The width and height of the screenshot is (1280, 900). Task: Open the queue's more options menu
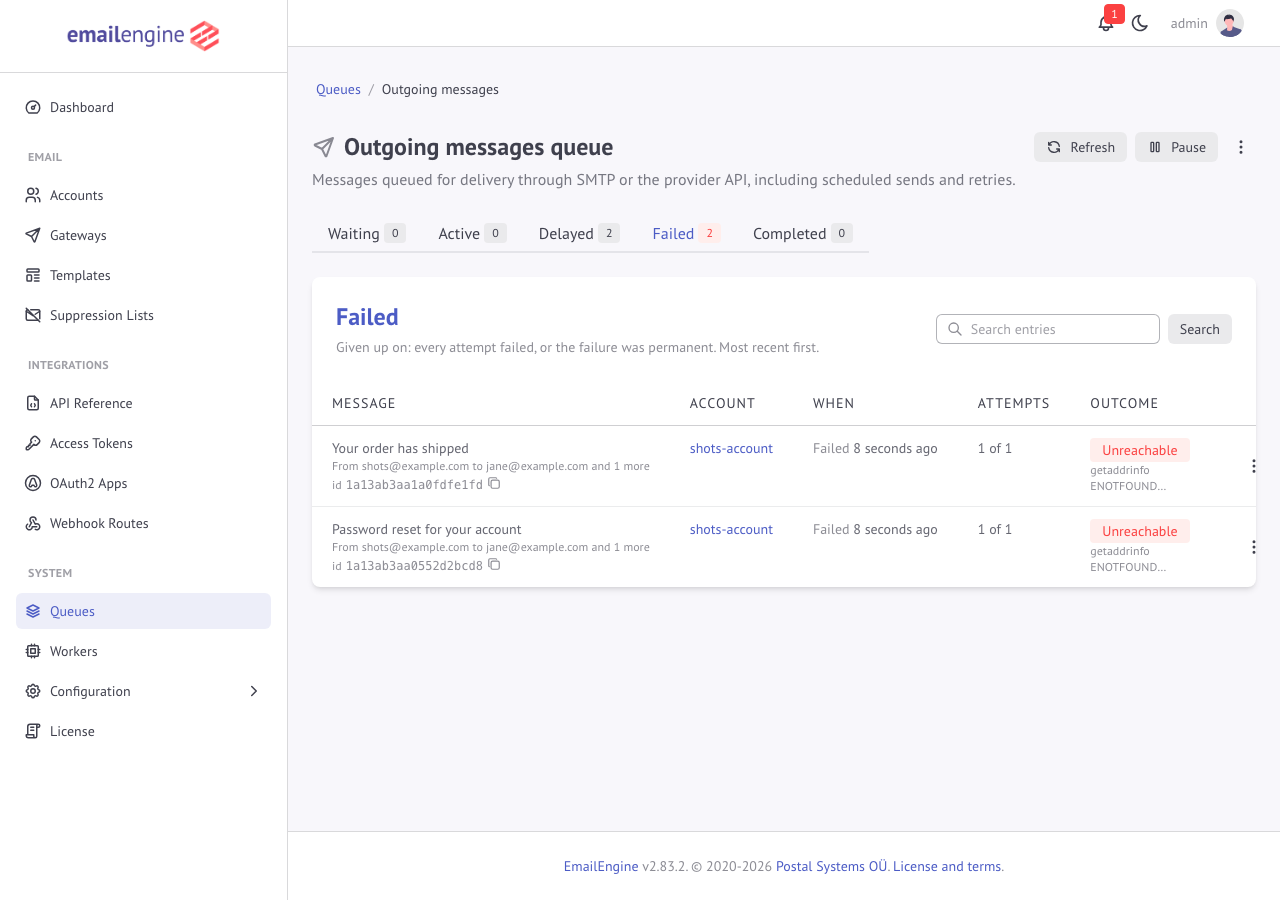pos(1241,147)
